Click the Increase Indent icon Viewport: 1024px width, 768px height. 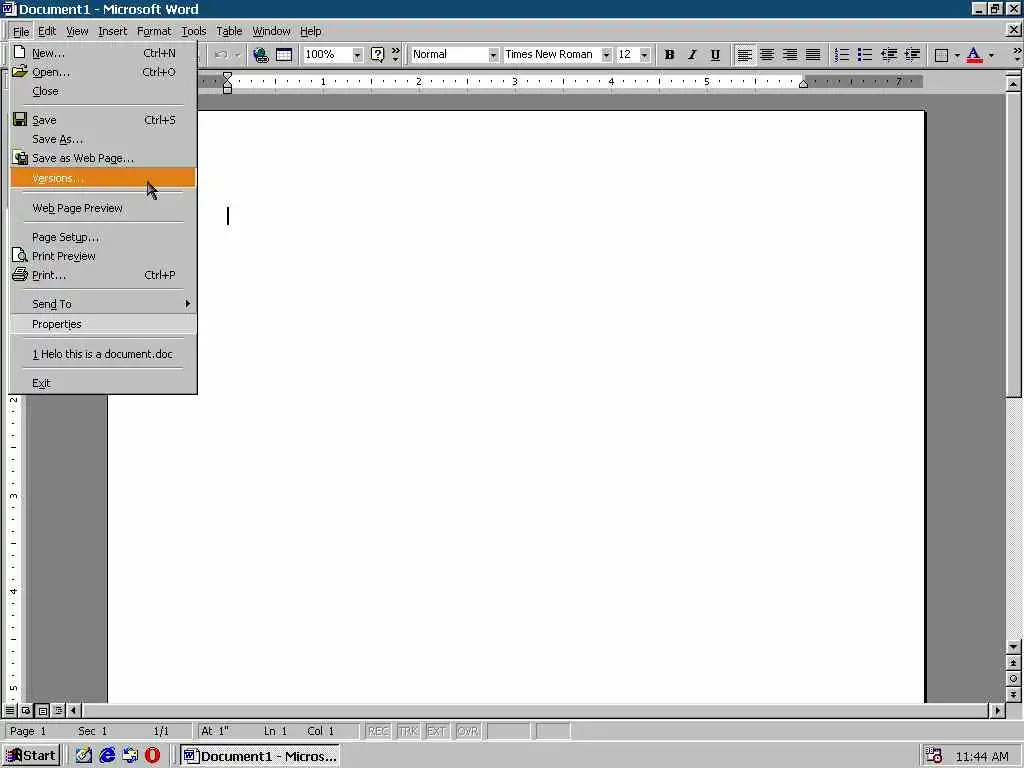(x=912, y=55)
